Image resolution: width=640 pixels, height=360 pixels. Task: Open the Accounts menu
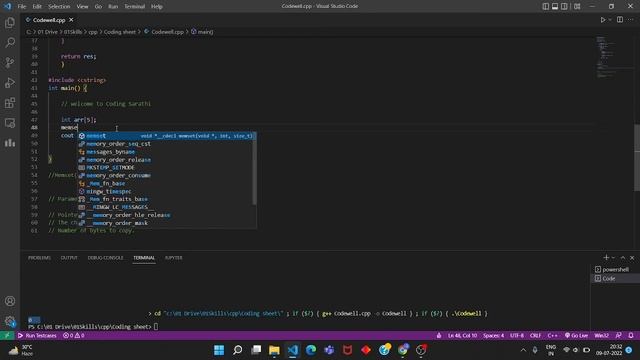click(10, 301)
